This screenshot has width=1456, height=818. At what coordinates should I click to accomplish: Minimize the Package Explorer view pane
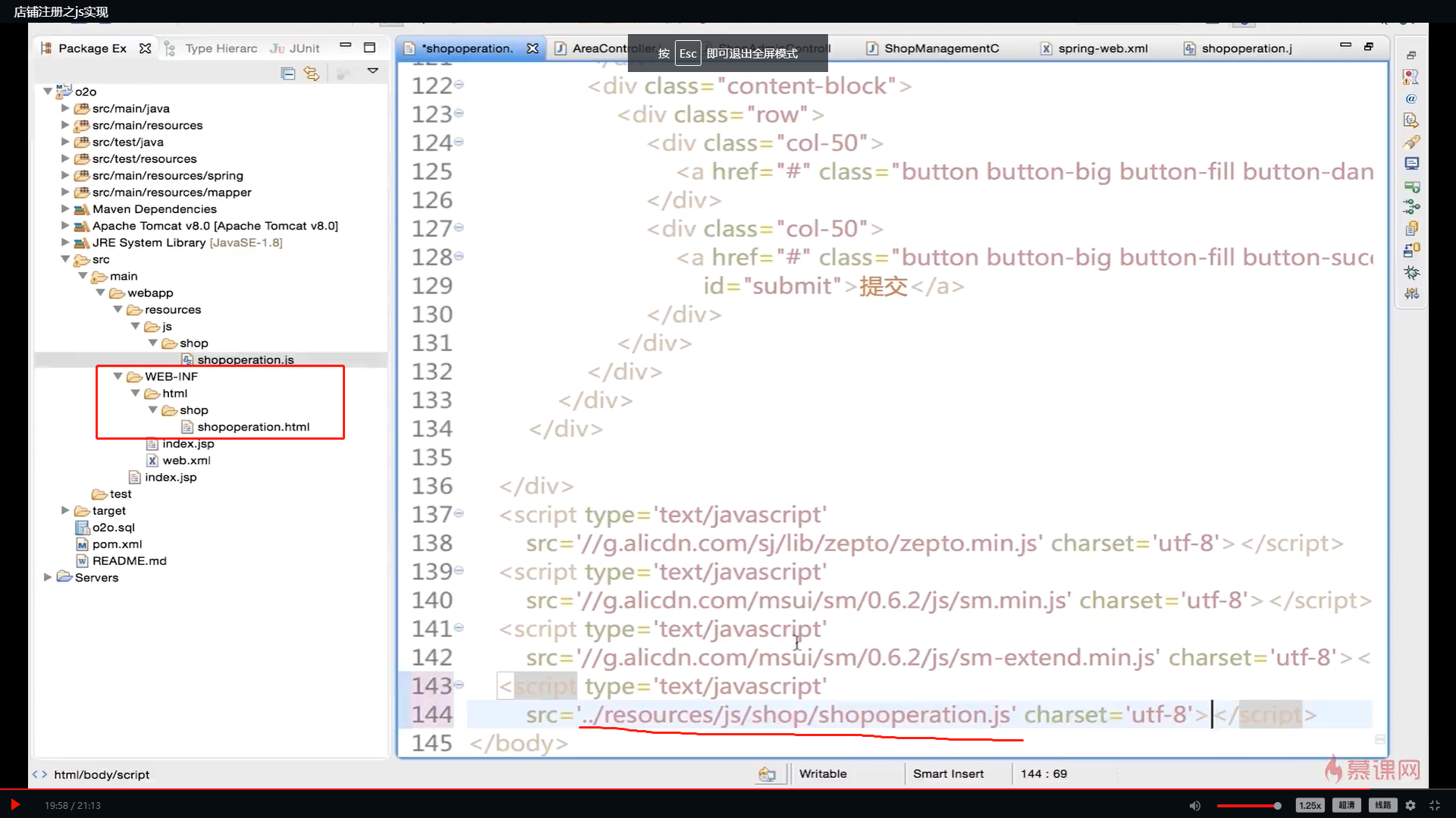tap(346, 45)
